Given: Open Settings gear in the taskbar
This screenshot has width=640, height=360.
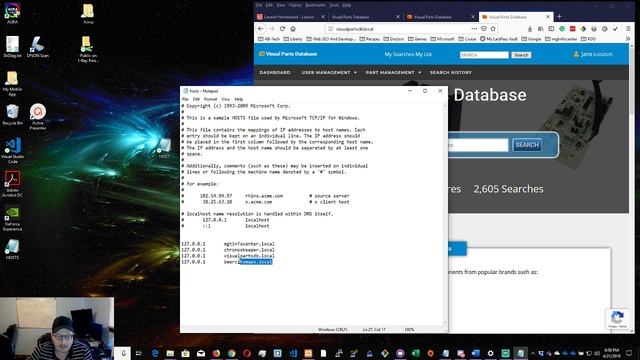Looking at the screenshot, I should [x=490, y=353].
